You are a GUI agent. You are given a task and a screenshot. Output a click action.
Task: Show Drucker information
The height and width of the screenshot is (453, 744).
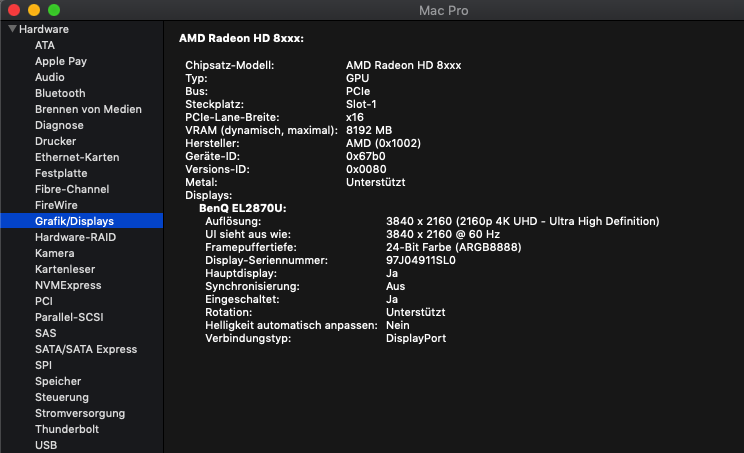[x=55, y=141]
